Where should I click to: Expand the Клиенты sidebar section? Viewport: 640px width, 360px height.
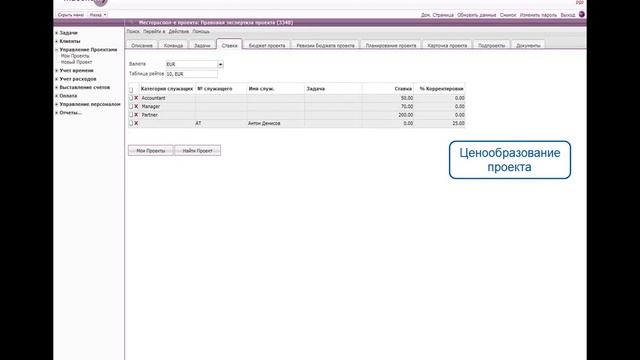tap(57, 41)
